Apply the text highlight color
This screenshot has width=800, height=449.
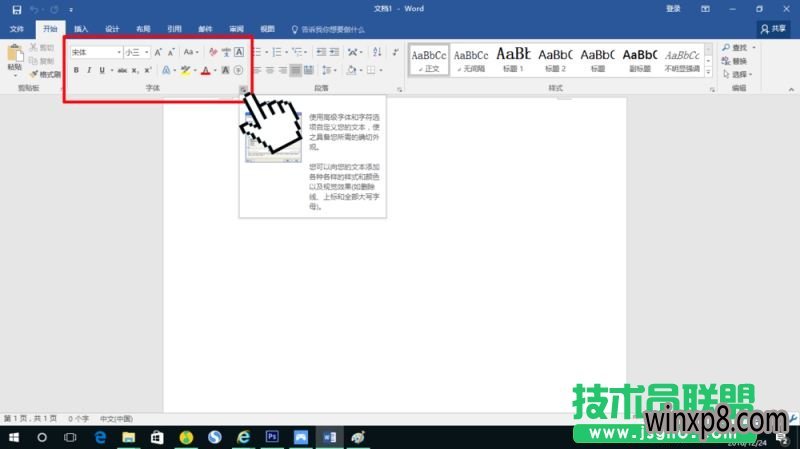click(x=185, y=70)
